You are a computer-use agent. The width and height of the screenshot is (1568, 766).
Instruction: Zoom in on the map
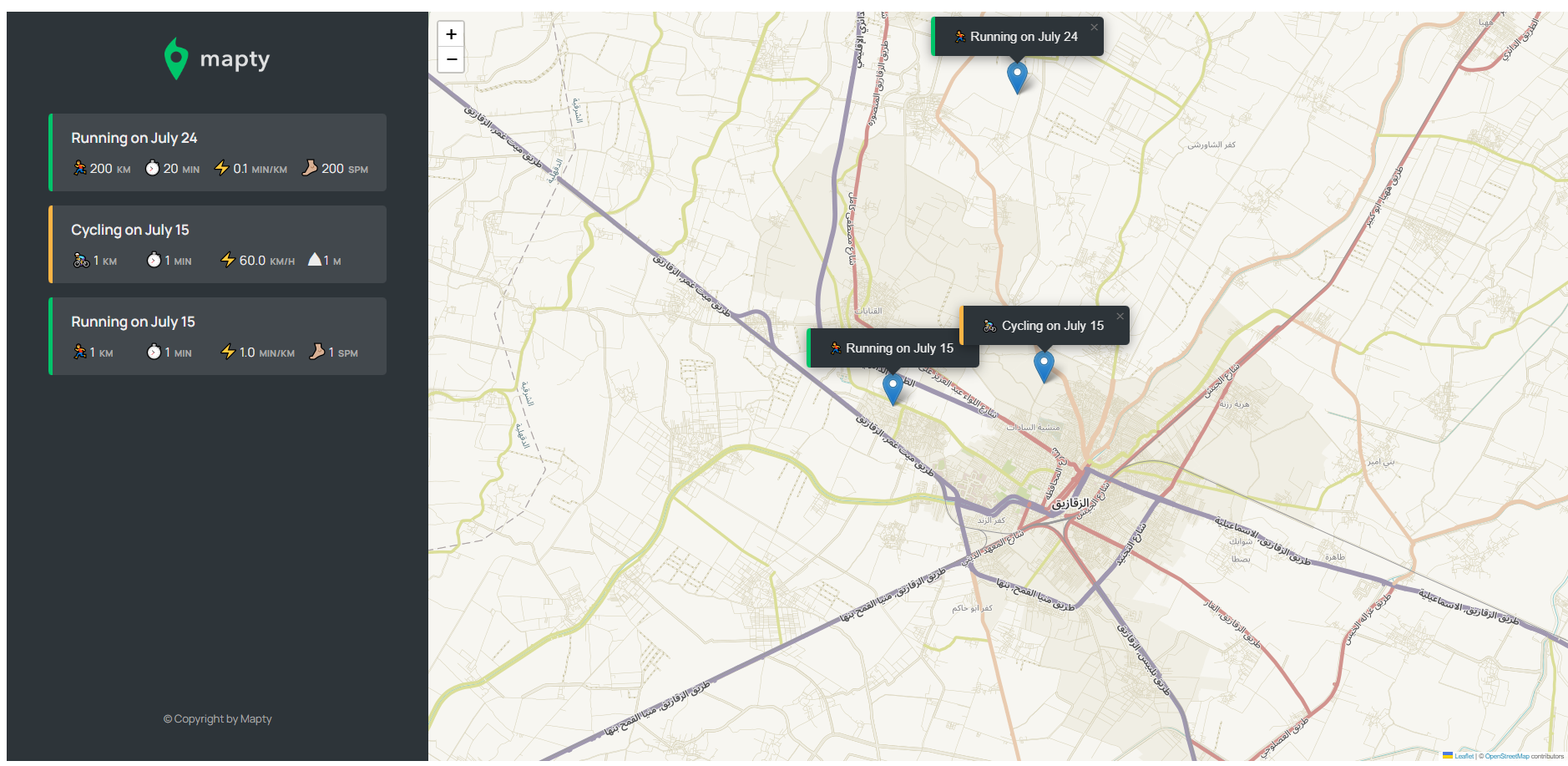pyautogui.click(x=451, y=34)
